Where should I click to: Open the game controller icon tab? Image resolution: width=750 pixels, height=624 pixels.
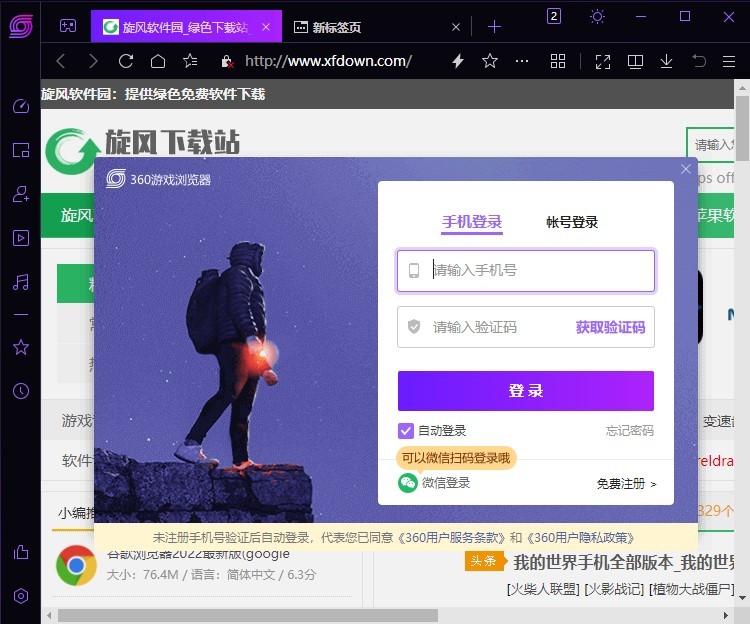click(x=67, y=26)
